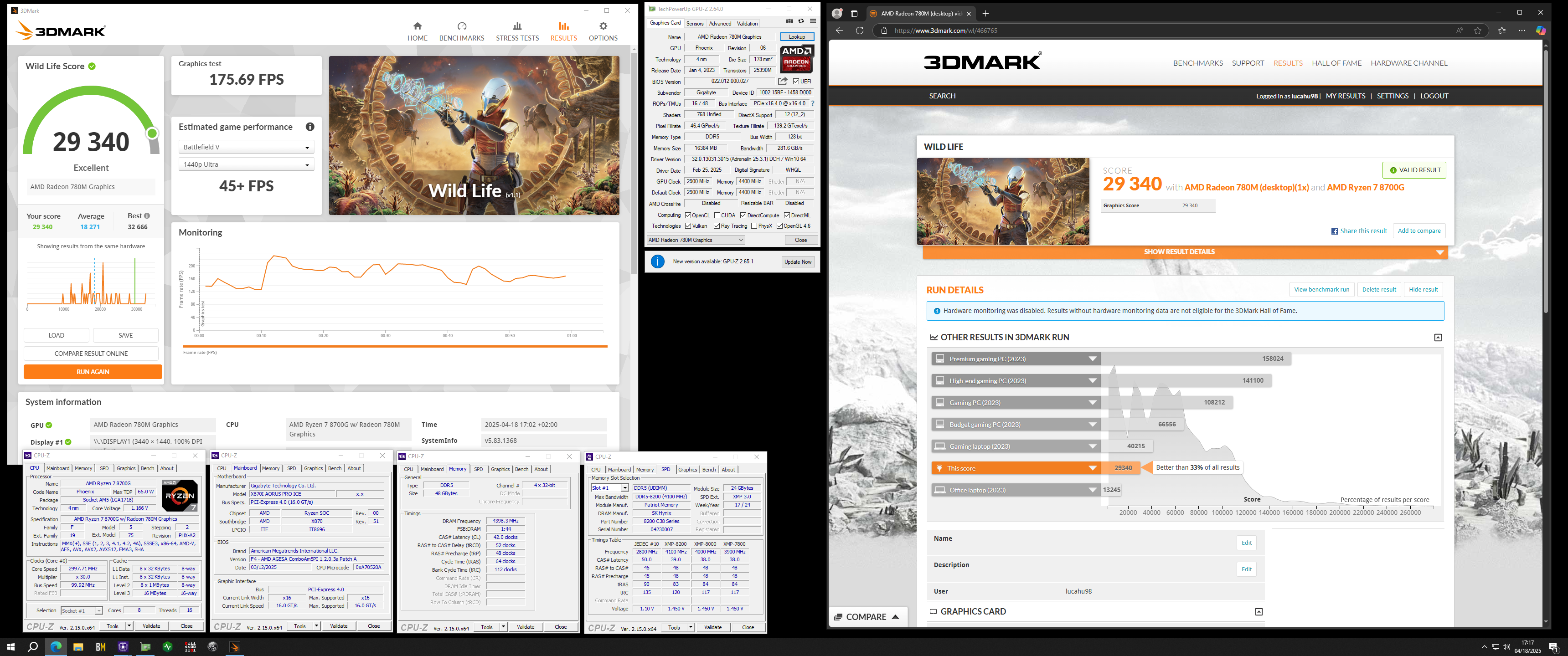Click Update Now in the GPU-Z notice
Screen dimensions: 1568x656
(x=798, y=261)
